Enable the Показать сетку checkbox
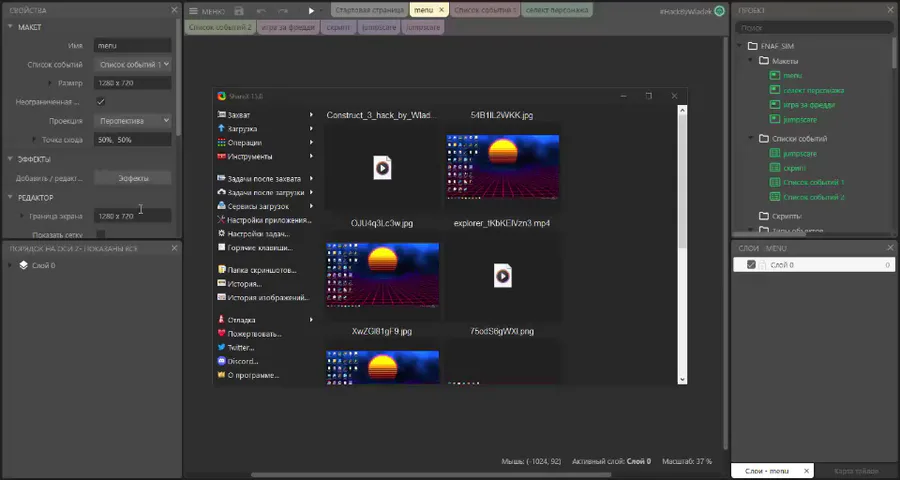This screenshot has width=900, height=480. pos(100,234)
